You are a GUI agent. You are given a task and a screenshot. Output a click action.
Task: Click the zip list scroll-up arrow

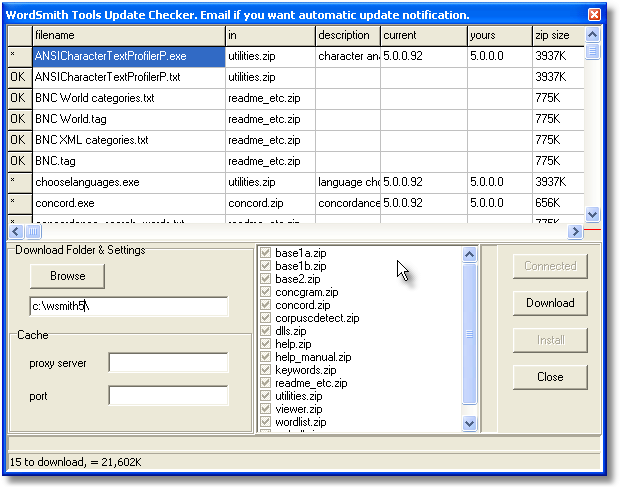[x=469, y=254]
